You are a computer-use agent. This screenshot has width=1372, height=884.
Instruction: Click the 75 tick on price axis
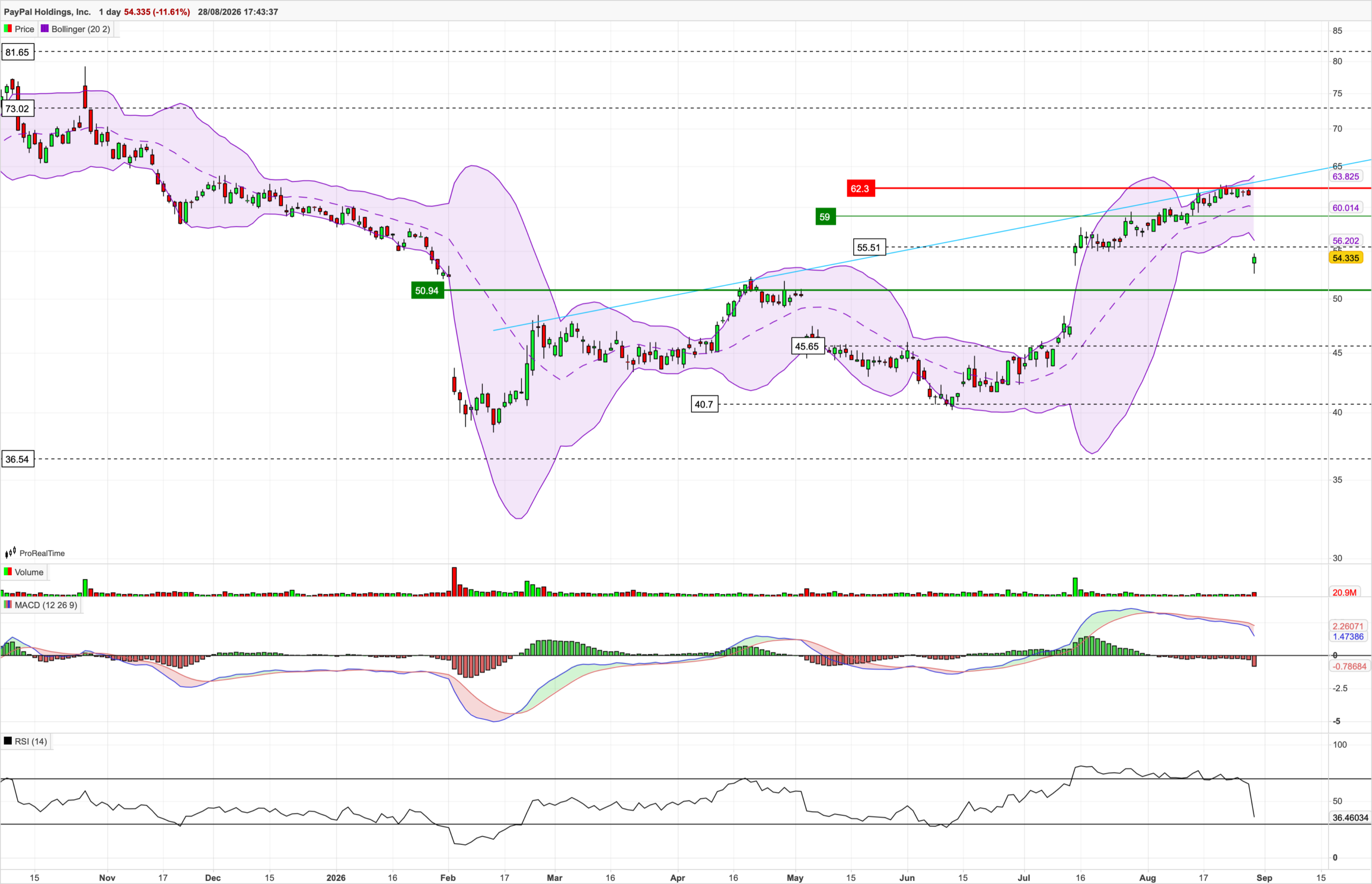tap(1338, 94)
